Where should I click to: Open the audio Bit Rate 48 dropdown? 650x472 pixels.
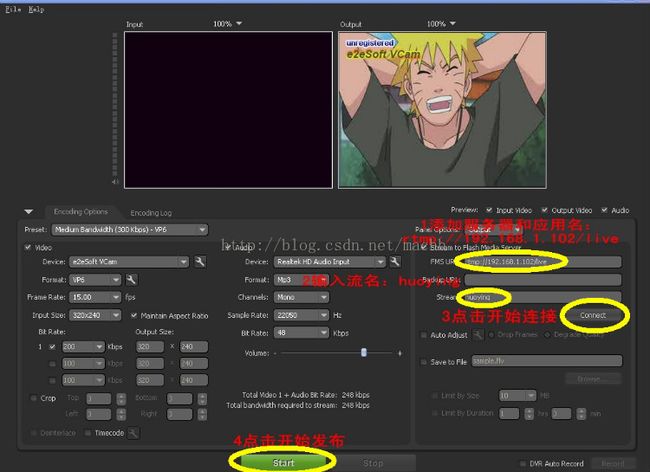click(301, 333)
